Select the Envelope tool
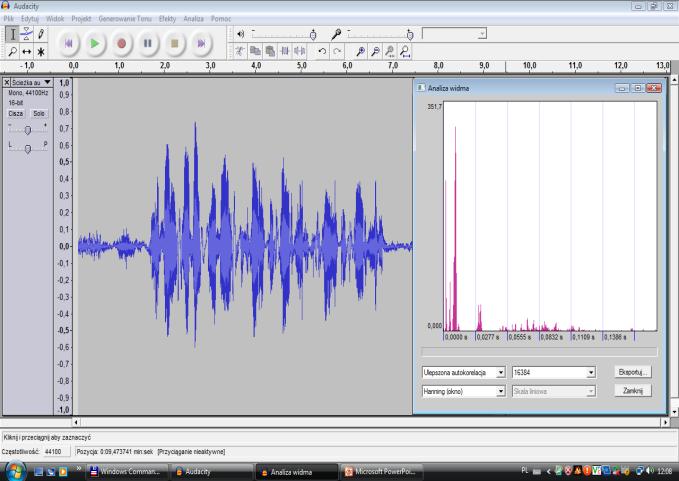This screenshot has width=679, height=481. pos(26,34)
